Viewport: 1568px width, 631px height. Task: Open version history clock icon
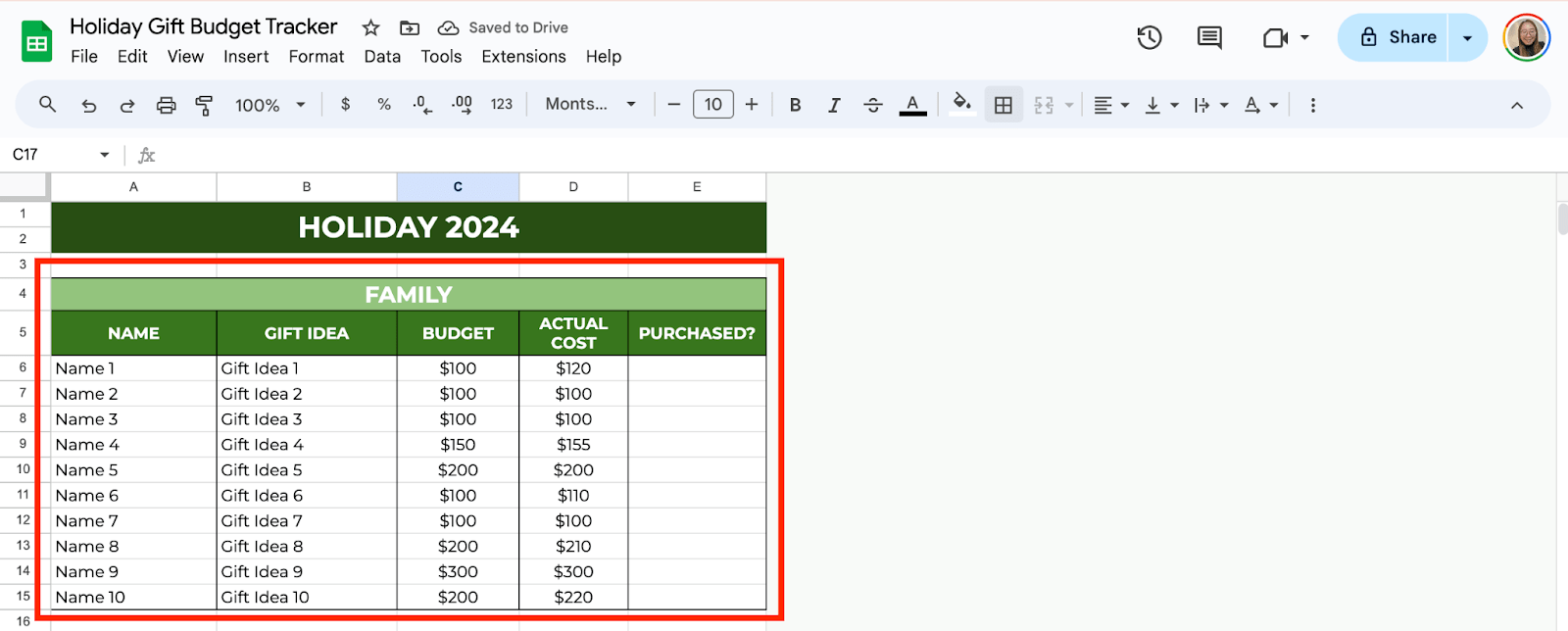click(x=1149, y=37)
